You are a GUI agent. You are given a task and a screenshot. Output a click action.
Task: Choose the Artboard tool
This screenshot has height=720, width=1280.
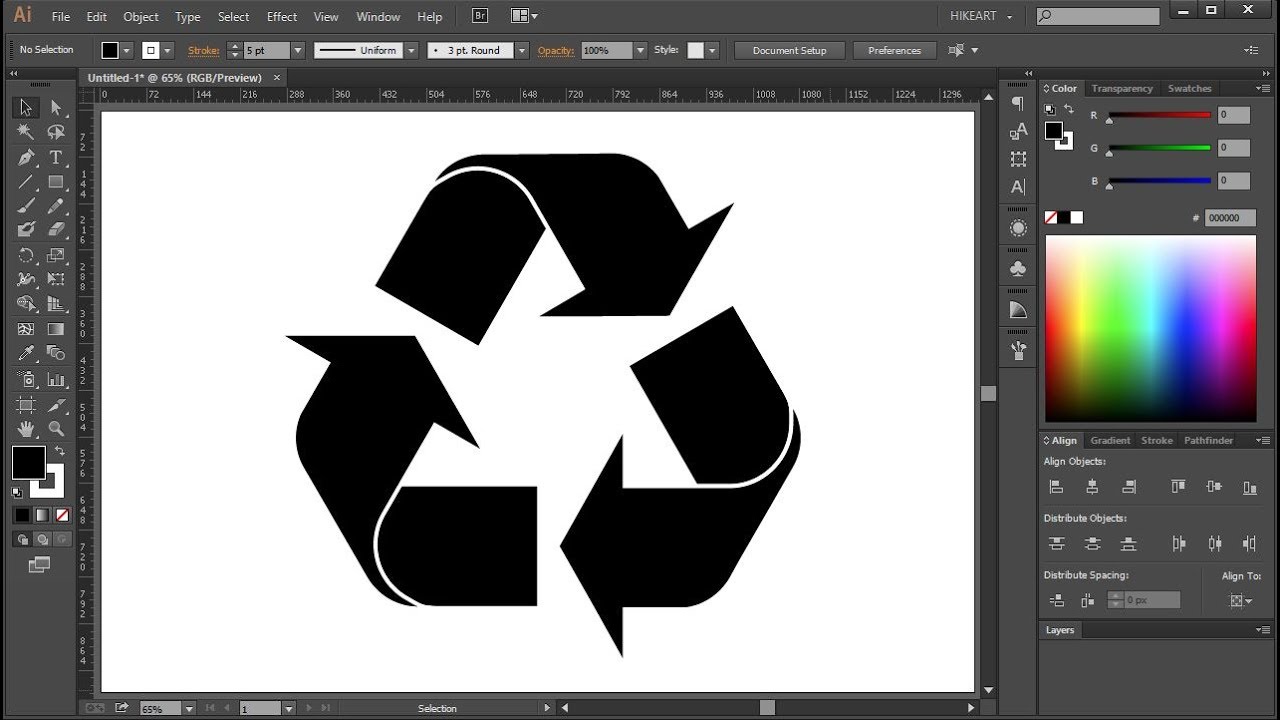[x=26, y=404]
